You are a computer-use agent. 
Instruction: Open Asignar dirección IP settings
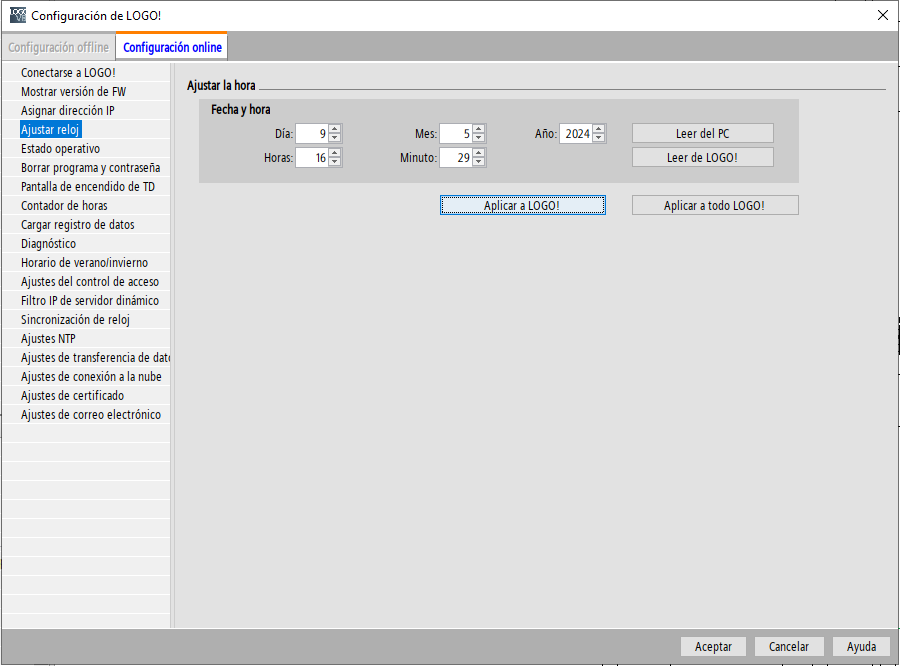pos(68,111)
